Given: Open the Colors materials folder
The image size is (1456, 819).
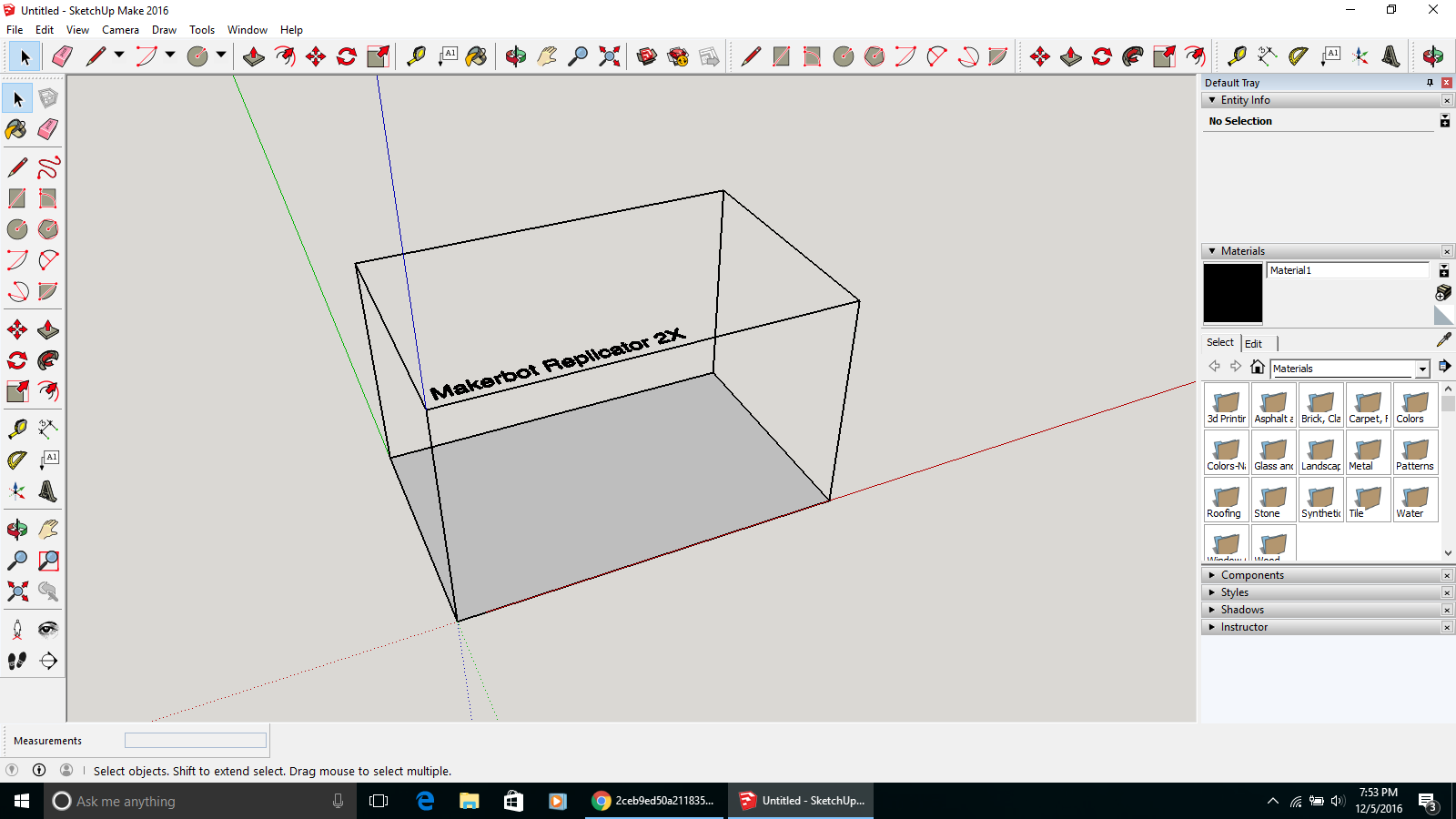Looking at the screenshot, I should (x=1415, y=405).
